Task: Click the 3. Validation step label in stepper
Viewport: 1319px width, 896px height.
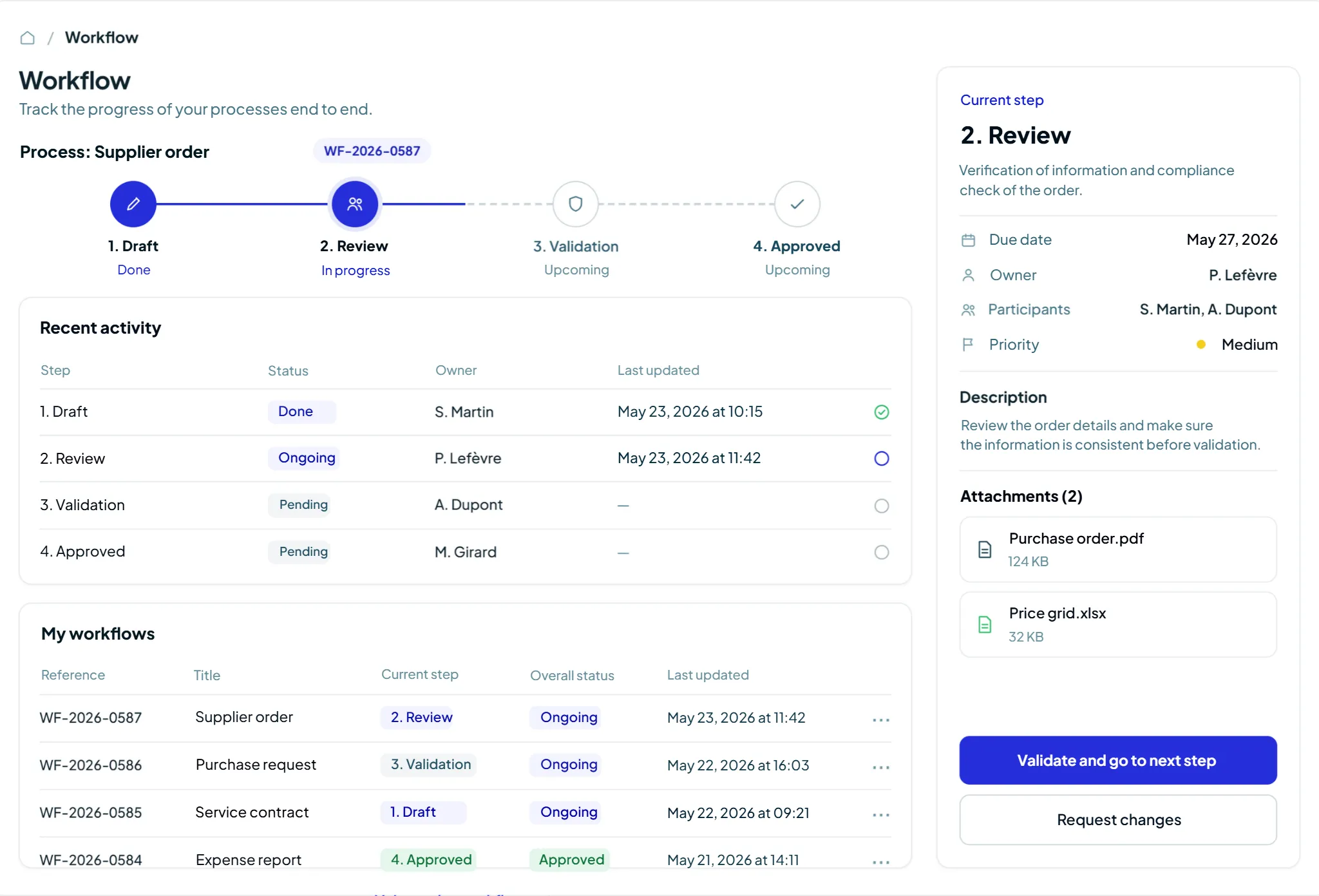Action: coord(576,247)
